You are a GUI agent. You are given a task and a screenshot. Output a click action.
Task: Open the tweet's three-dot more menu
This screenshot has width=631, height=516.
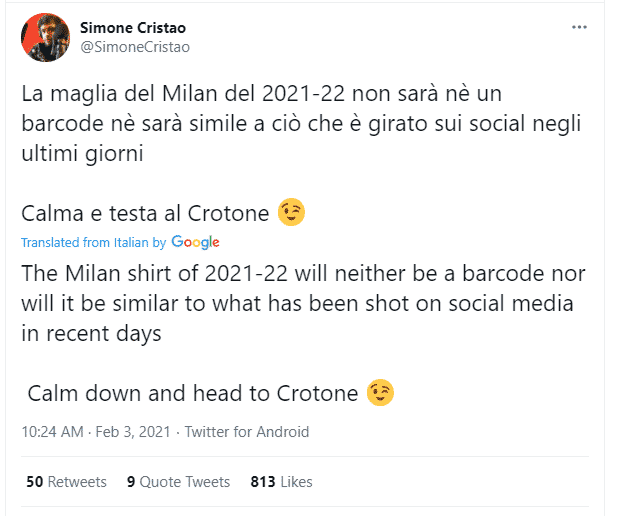click(579, 28)
